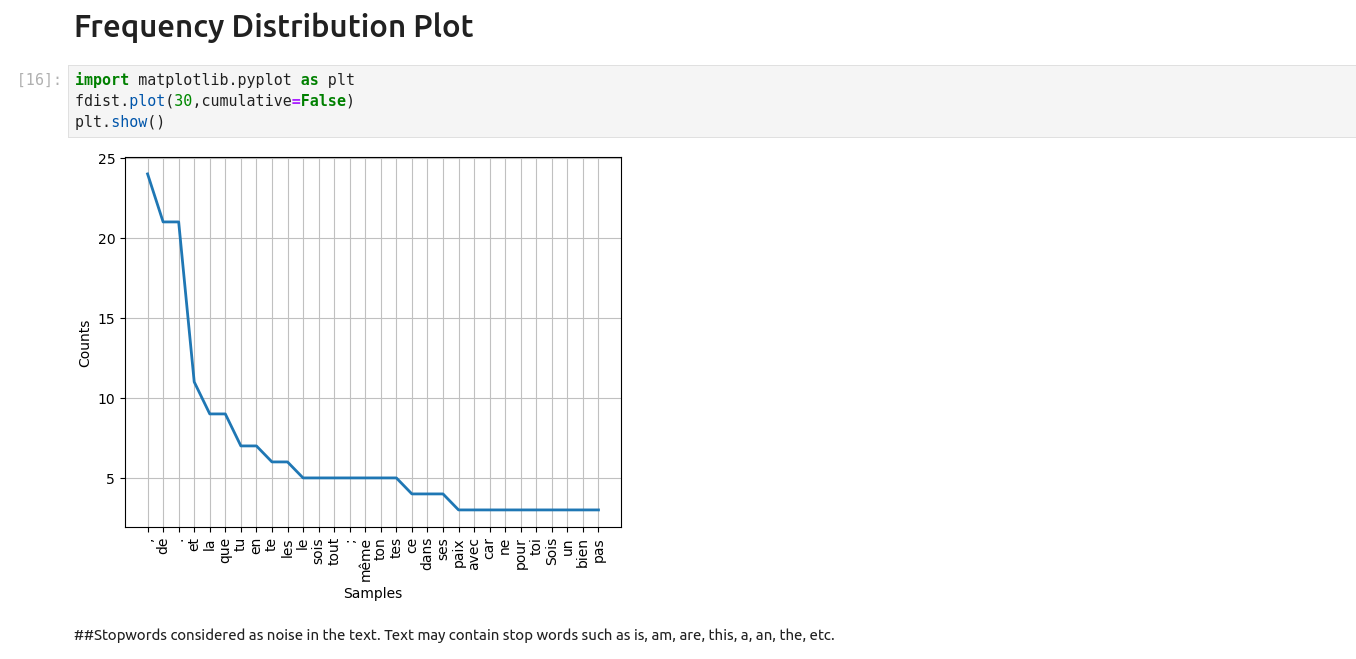Click the "pas" x-axis tick label

(x=599, y=551)
